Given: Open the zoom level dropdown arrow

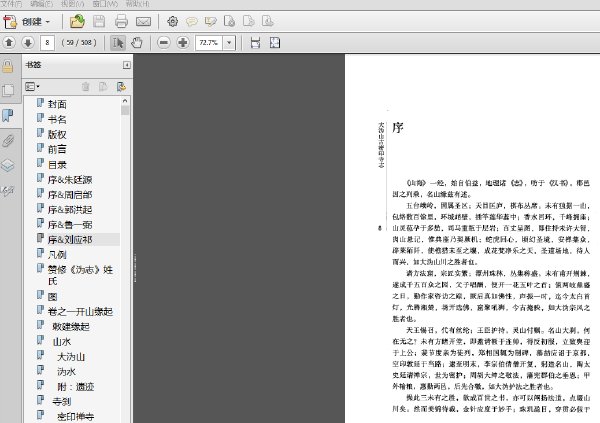Looking at the screenshot, I should (229, 42).
